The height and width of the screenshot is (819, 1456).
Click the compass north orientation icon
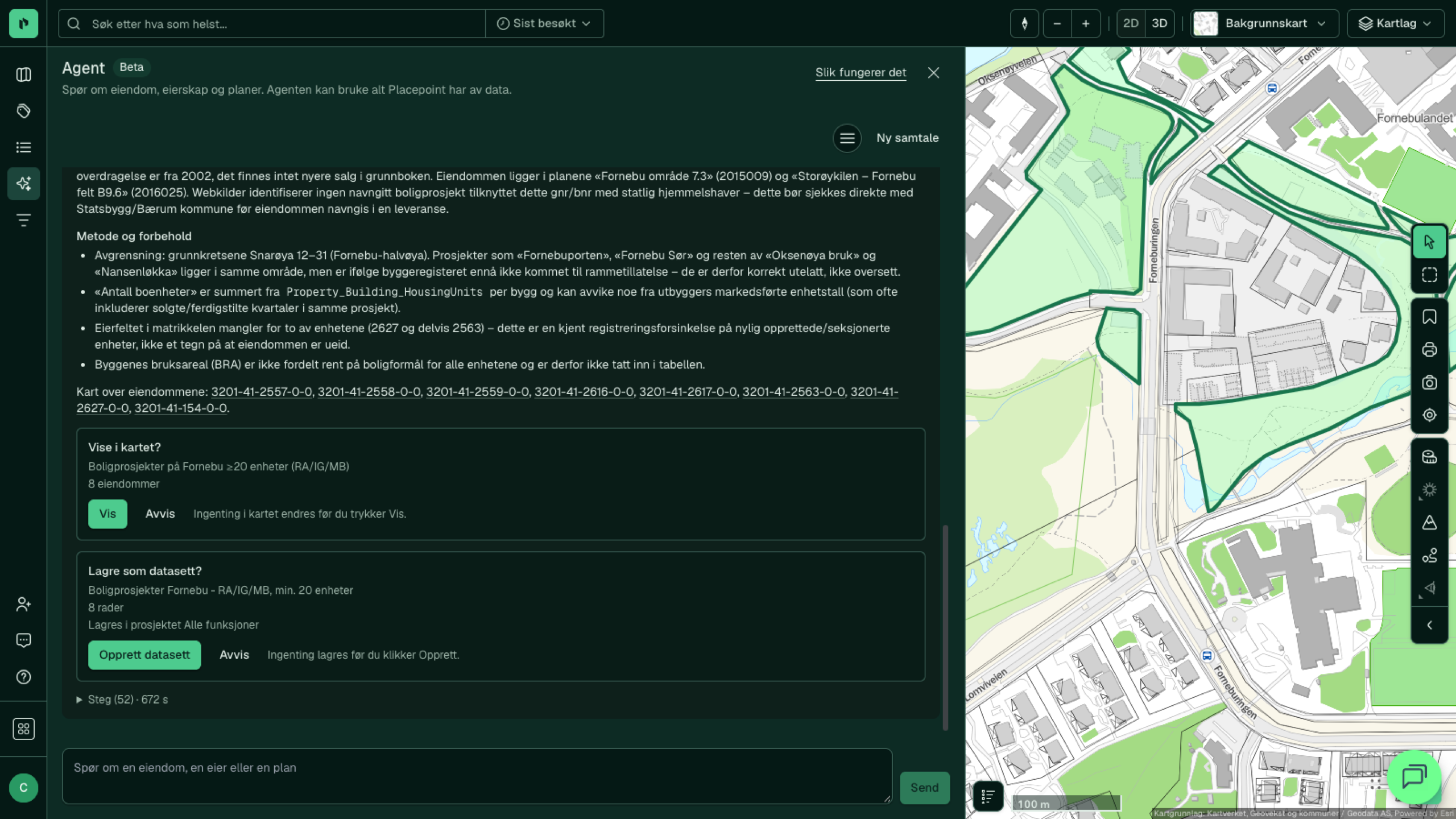point(1024,24)
